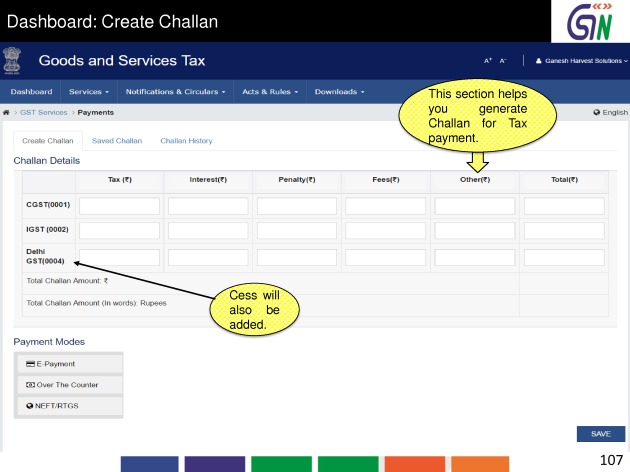Expand the Downloads menu

[x=340, y=92]
